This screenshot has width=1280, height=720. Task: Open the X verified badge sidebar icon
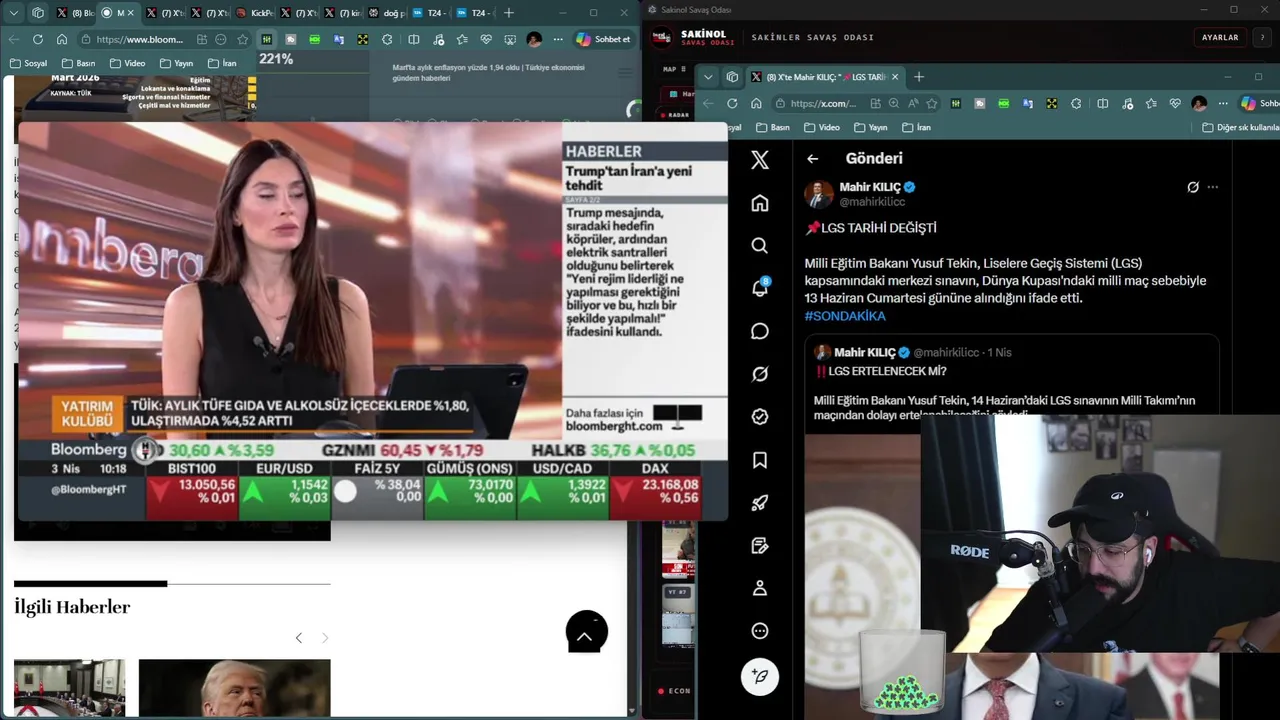[760, 417]
